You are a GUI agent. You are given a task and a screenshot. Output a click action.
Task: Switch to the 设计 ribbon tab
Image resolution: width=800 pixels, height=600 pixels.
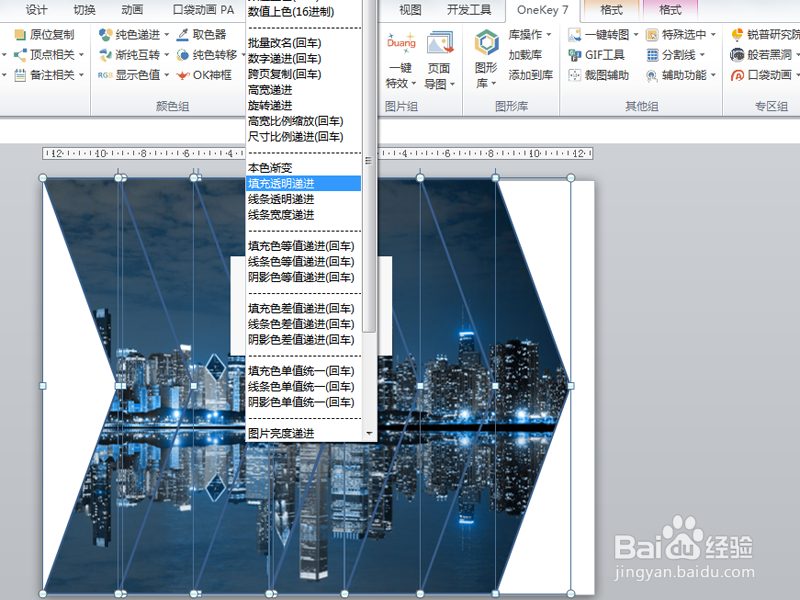pyautogui.click(x=36, y=10)
